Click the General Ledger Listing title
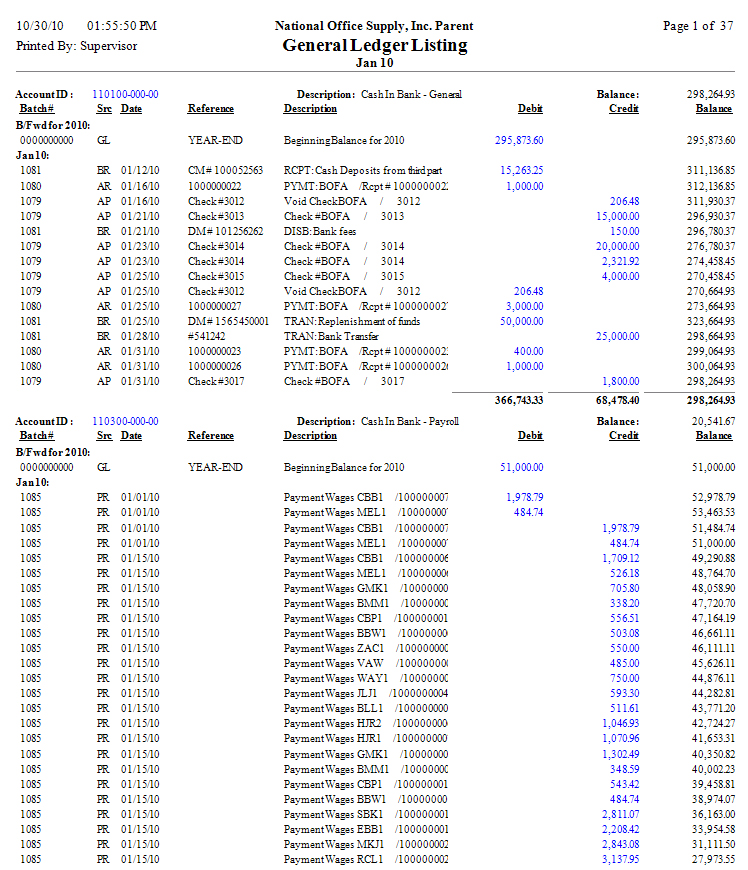Image resolution: width=748 pixels, height=870 pixels. point(374,46)
